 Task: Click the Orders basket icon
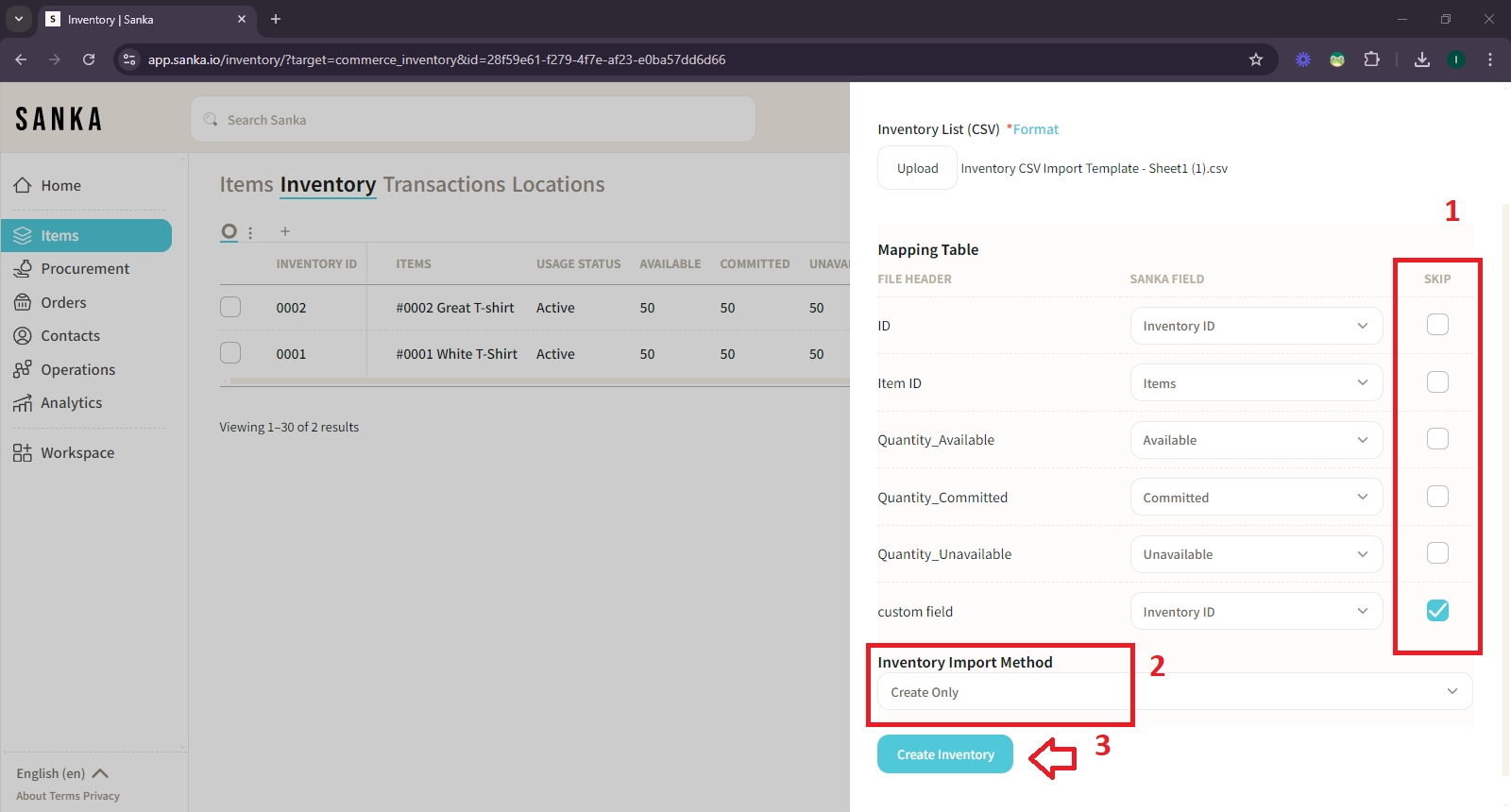(x=23, y=303)
